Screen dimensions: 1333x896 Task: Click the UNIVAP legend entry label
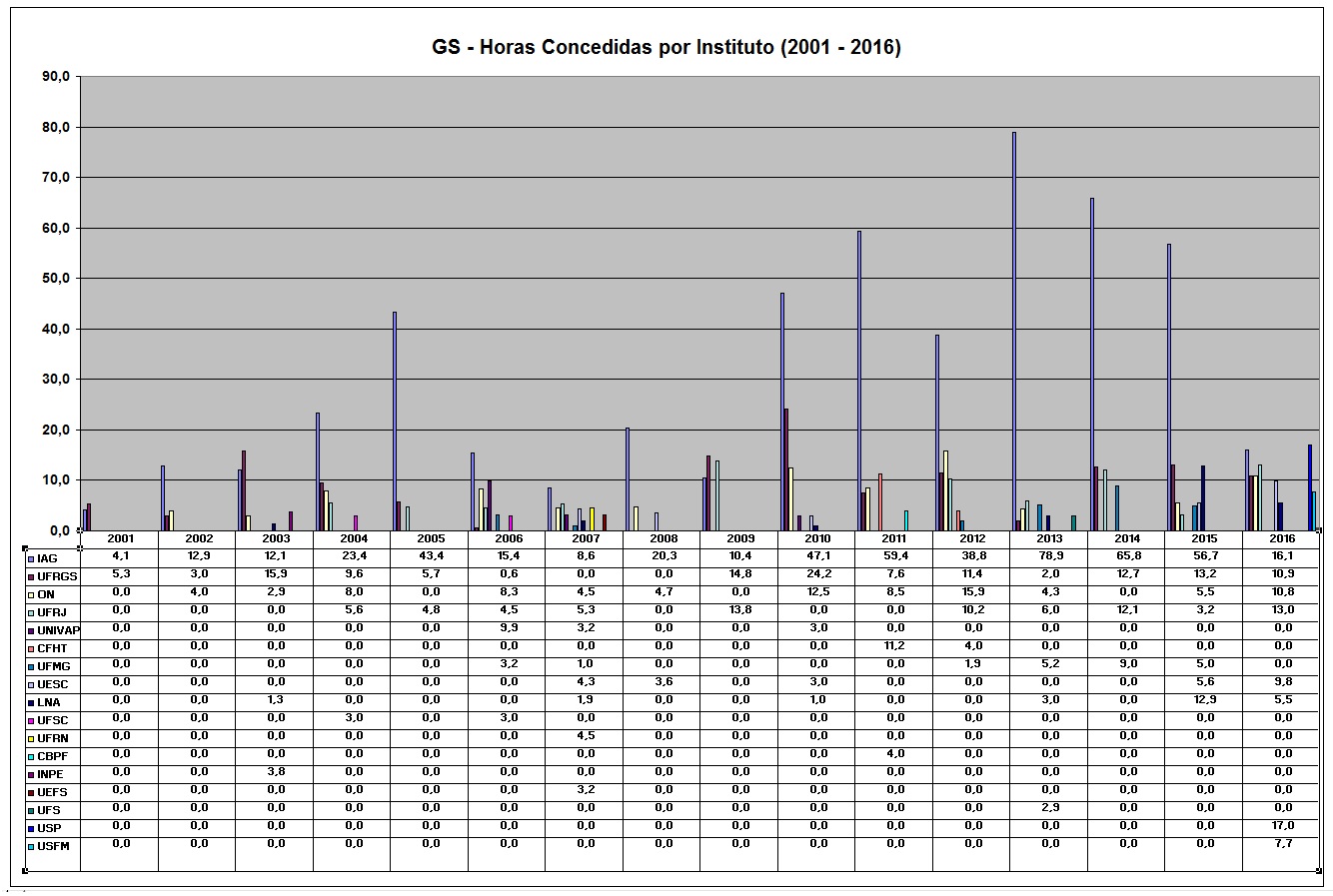(x=58, y=630)
